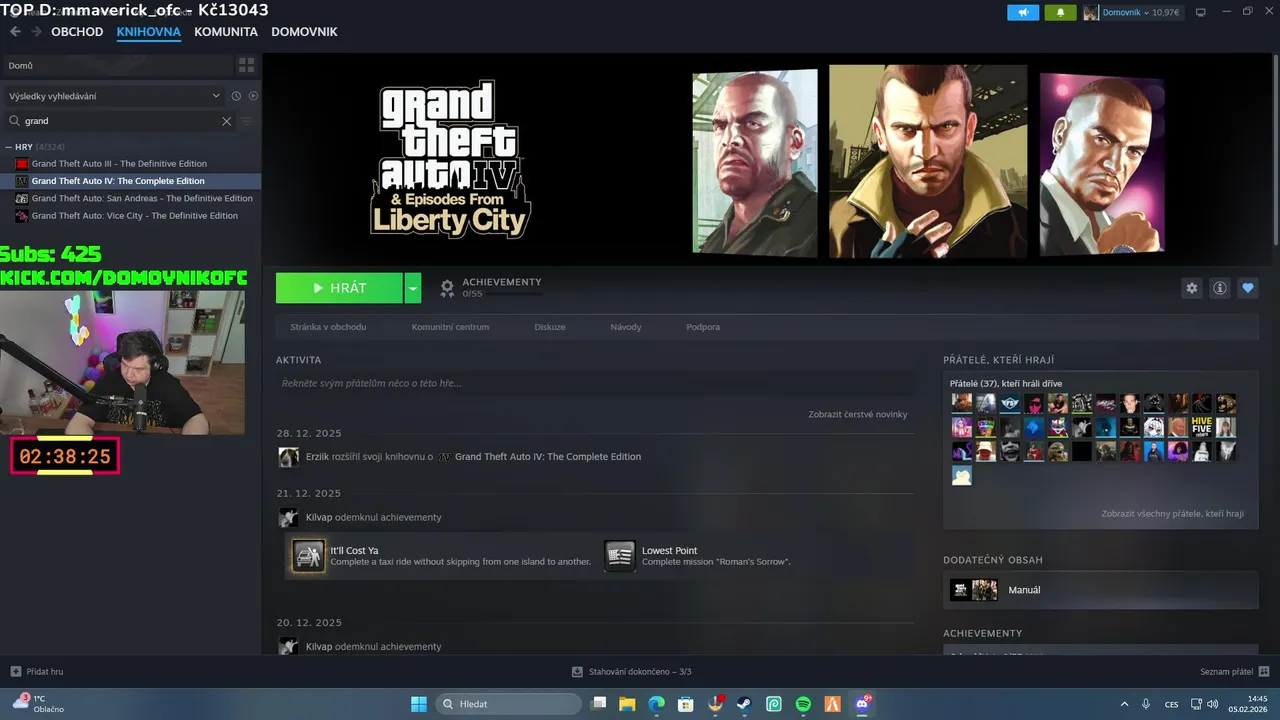Open the DOMOVNIK profile tab

click(304, 32)
